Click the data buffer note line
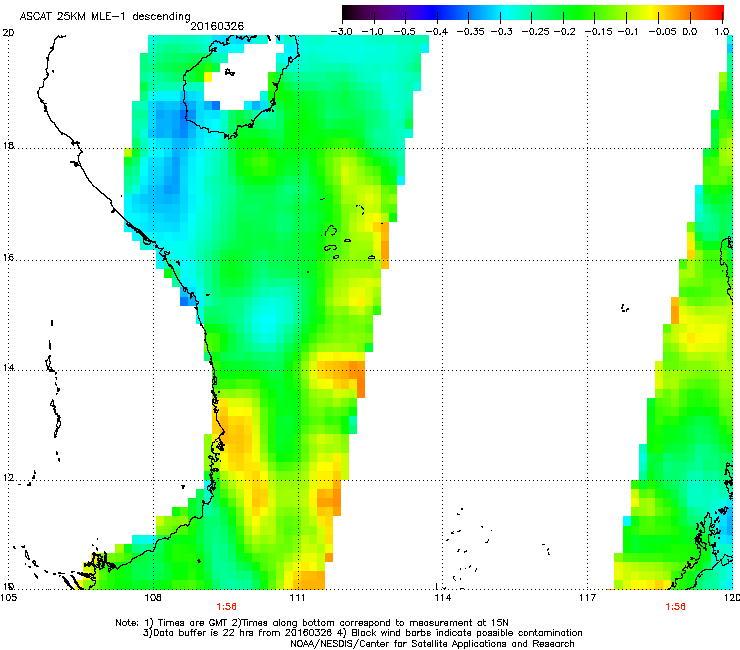 click(362, 633)
